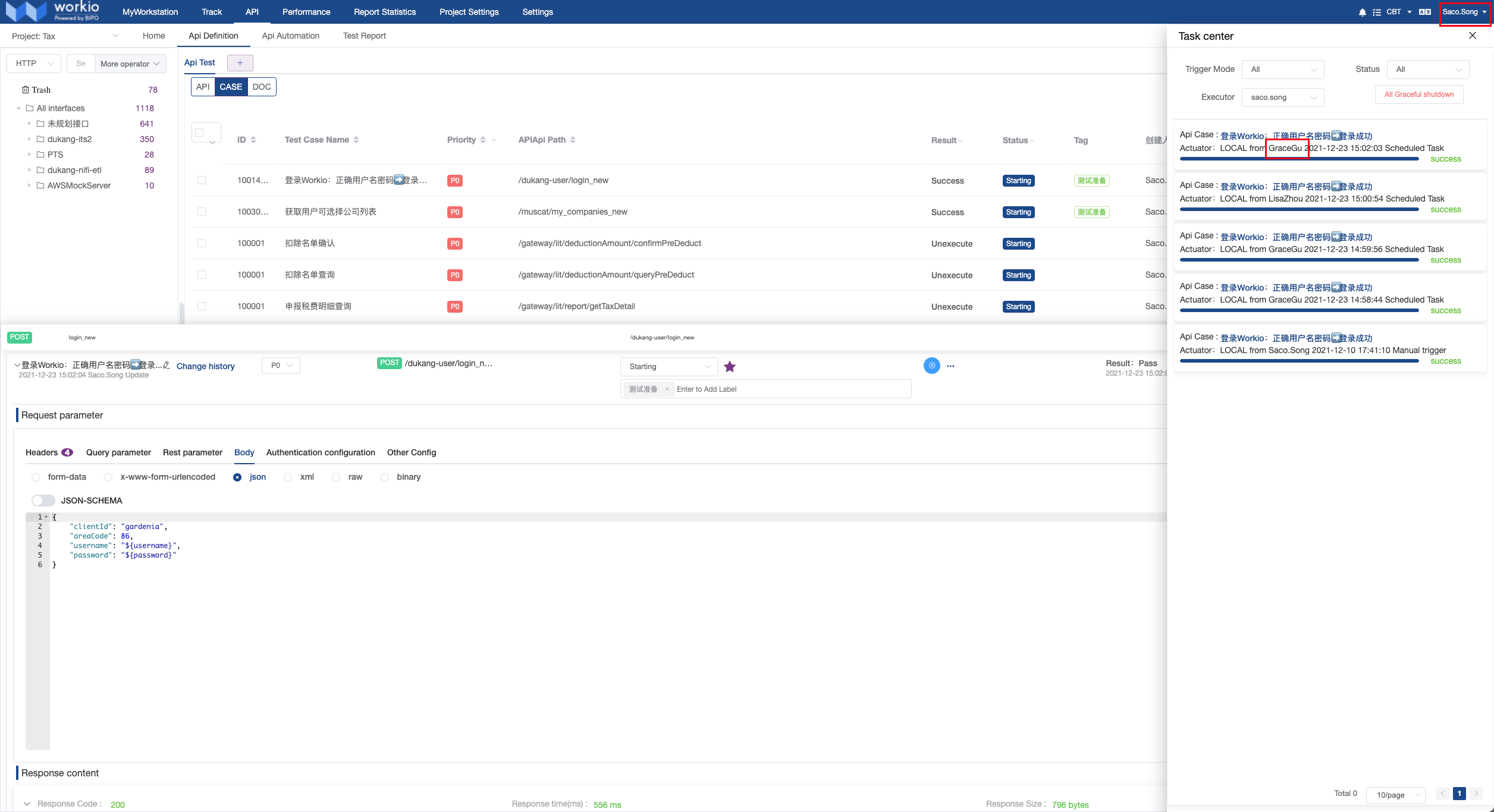Click the All Graceful shutdown button
Viewport: 1494px width, 812px height.
pos(1418,95)
